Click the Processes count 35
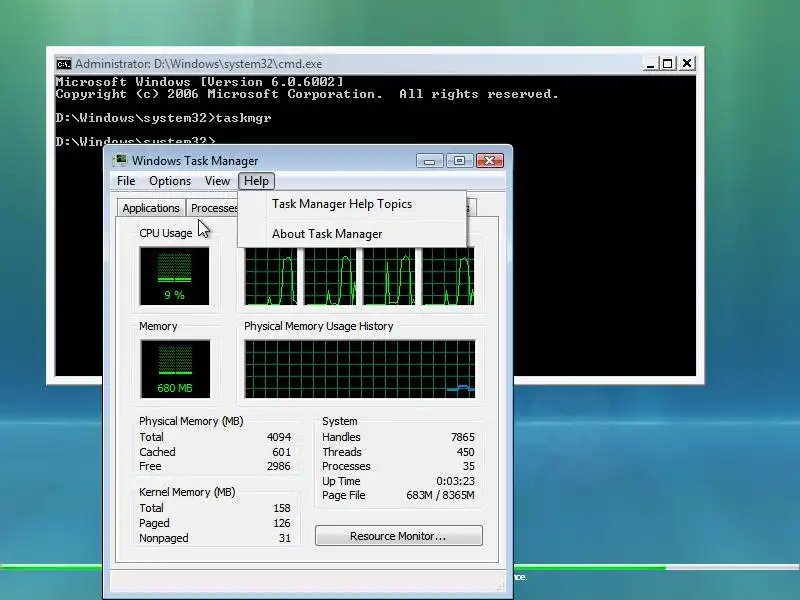 tap(469, 466)
